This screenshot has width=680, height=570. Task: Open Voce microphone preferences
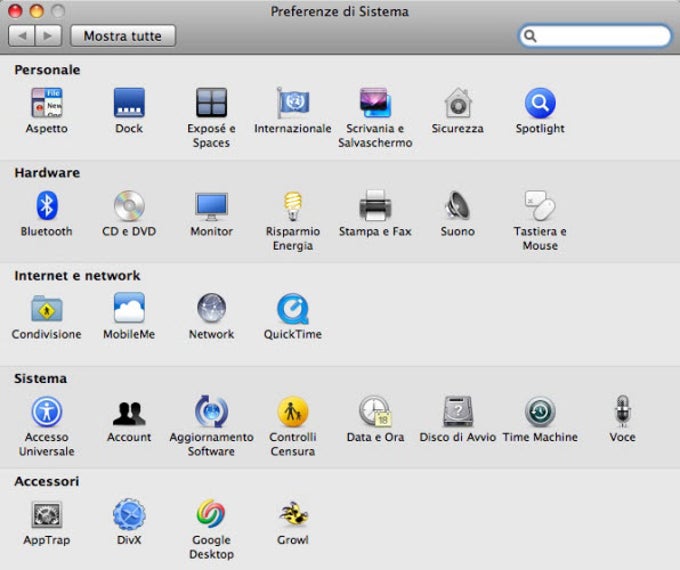click(622, 411)
